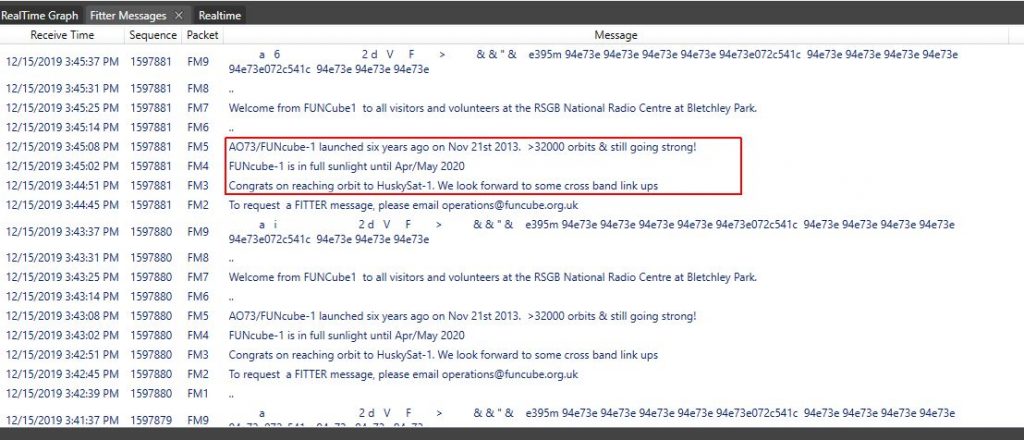
Task: Select receive time 12/15/2019 3:45:25 PM
Action: click(x=63, y=108)
